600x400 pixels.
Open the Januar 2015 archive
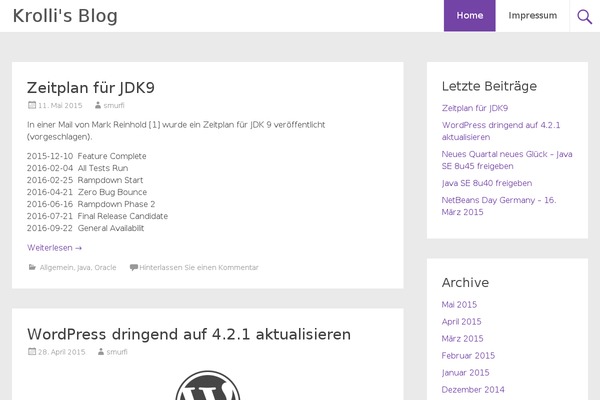tap(465, 372)
